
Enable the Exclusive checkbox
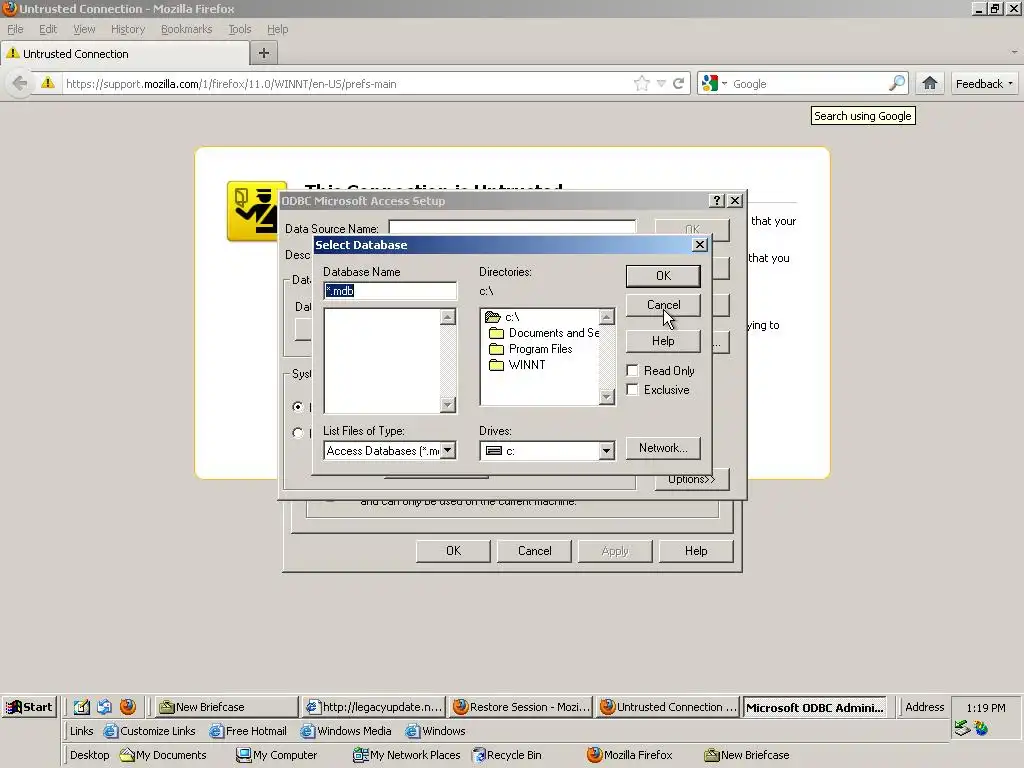pos(632,390)
